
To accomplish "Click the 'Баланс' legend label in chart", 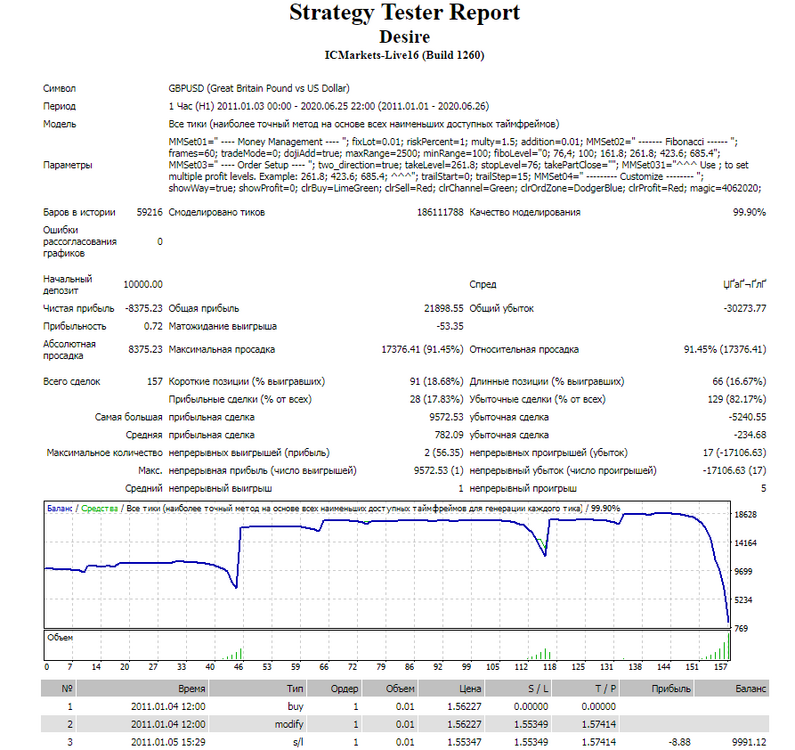I will click(60, 508).
